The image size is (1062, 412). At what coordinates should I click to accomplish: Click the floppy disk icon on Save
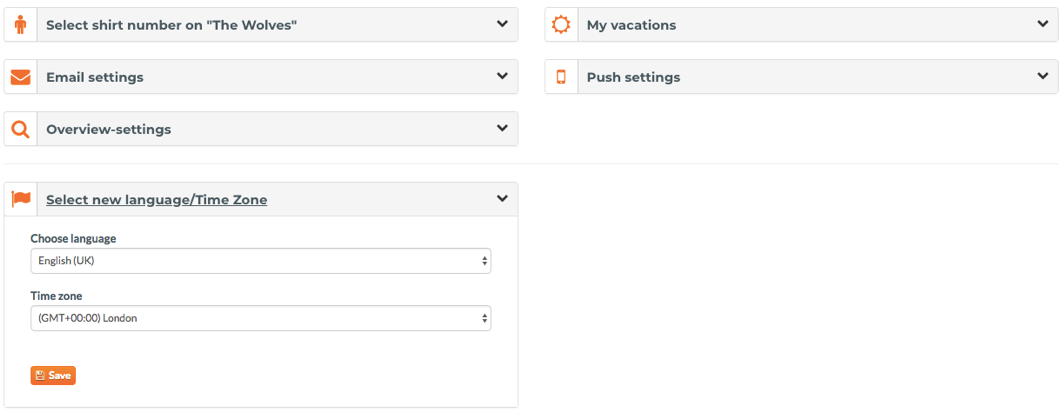coord(40,375)
